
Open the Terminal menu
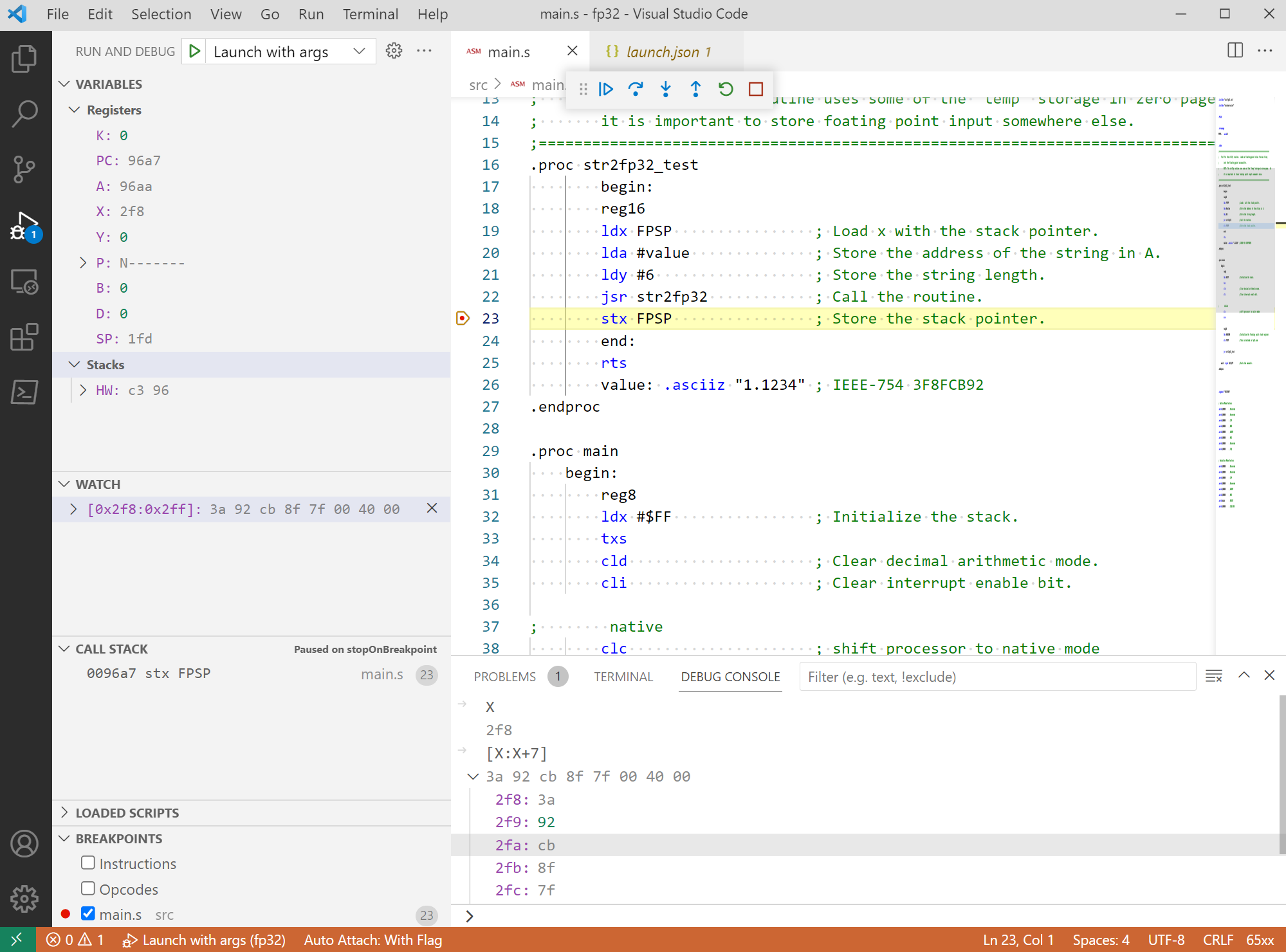[x=370, y=14]
